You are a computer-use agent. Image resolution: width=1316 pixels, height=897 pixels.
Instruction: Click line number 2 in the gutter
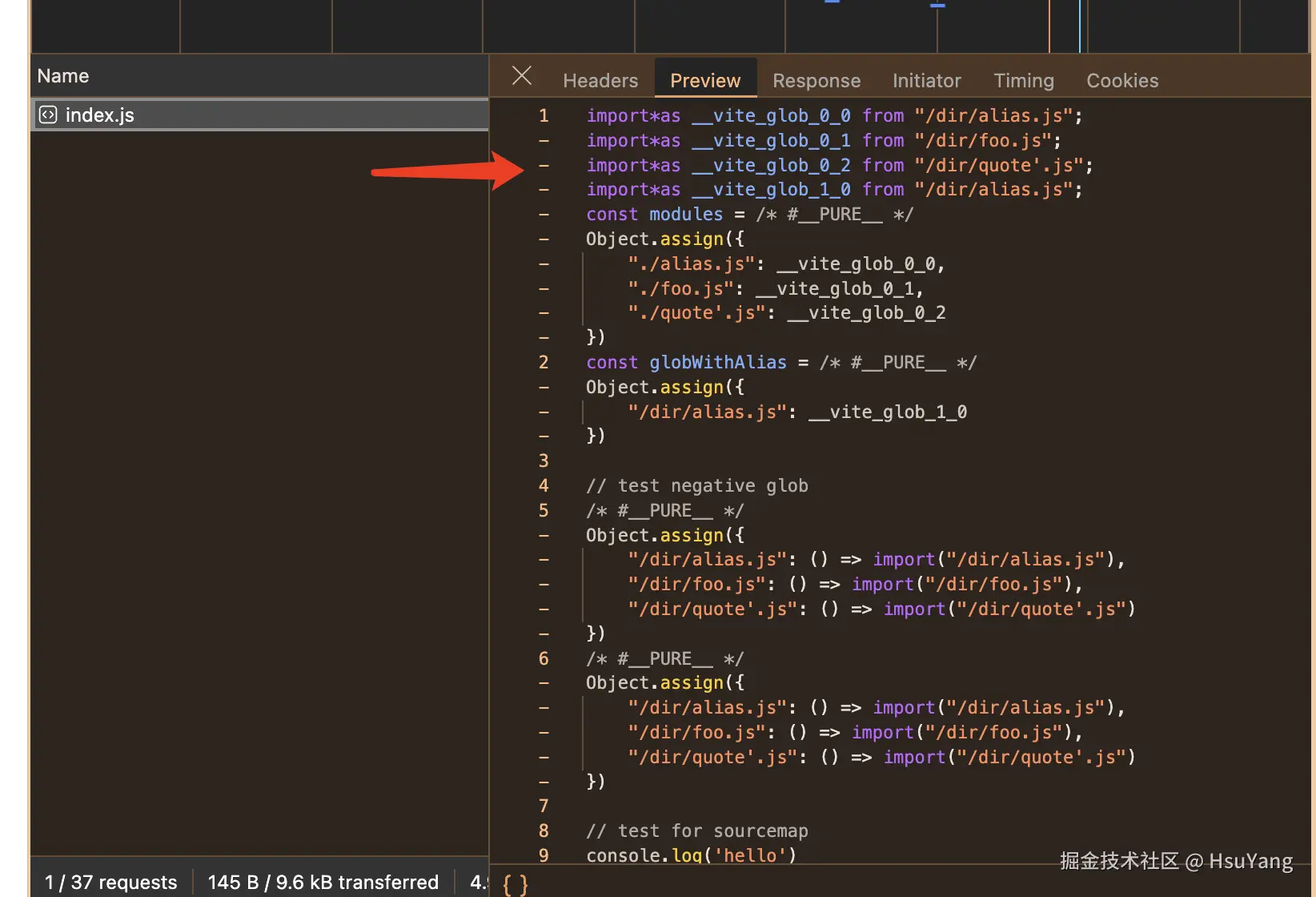tap(544, 363)
